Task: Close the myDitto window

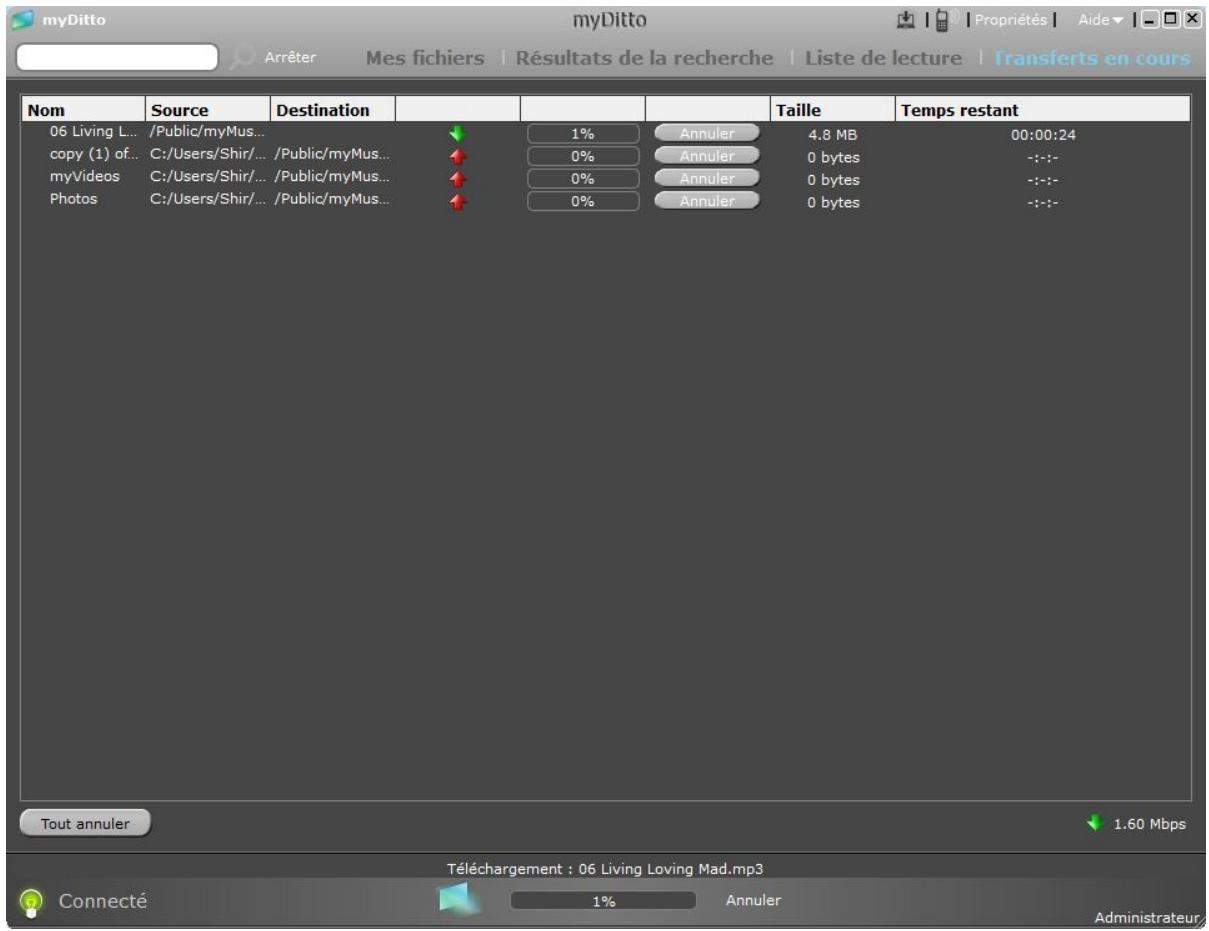Action: click(x=1194, y=20)
